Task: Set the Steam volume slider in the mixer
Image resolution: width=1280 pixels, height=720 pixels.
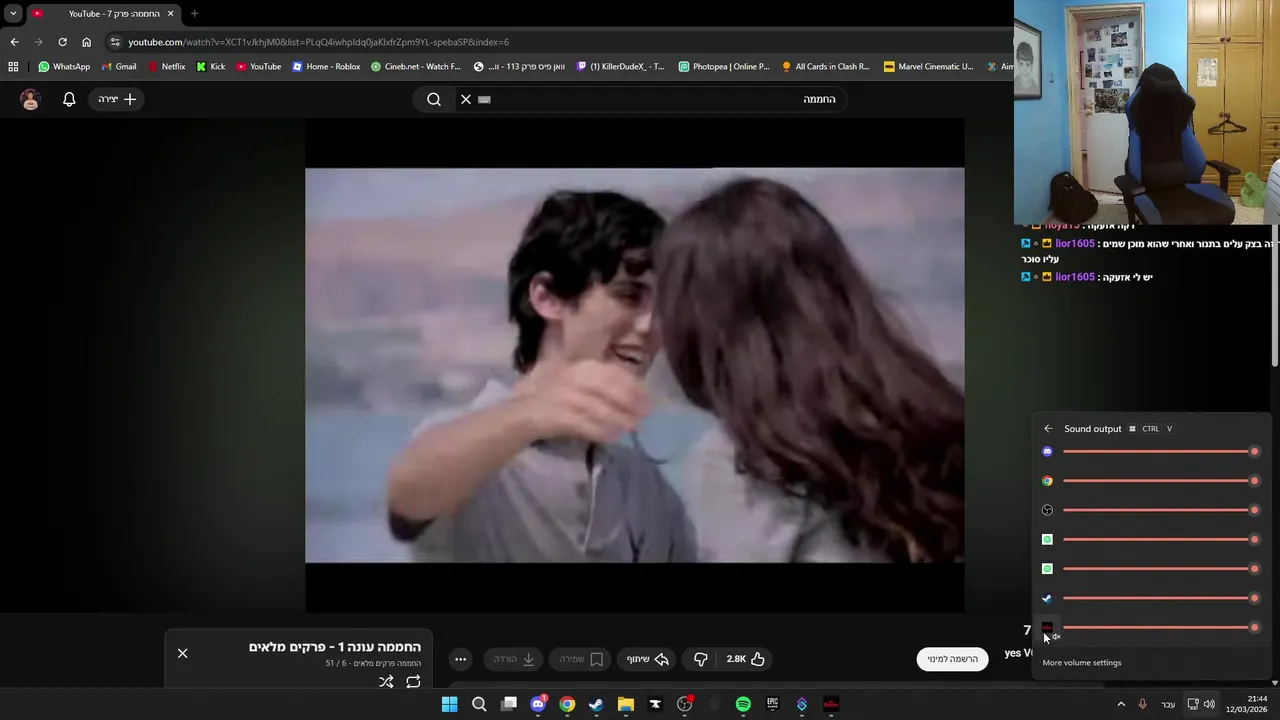Action: click(1159, 598)
